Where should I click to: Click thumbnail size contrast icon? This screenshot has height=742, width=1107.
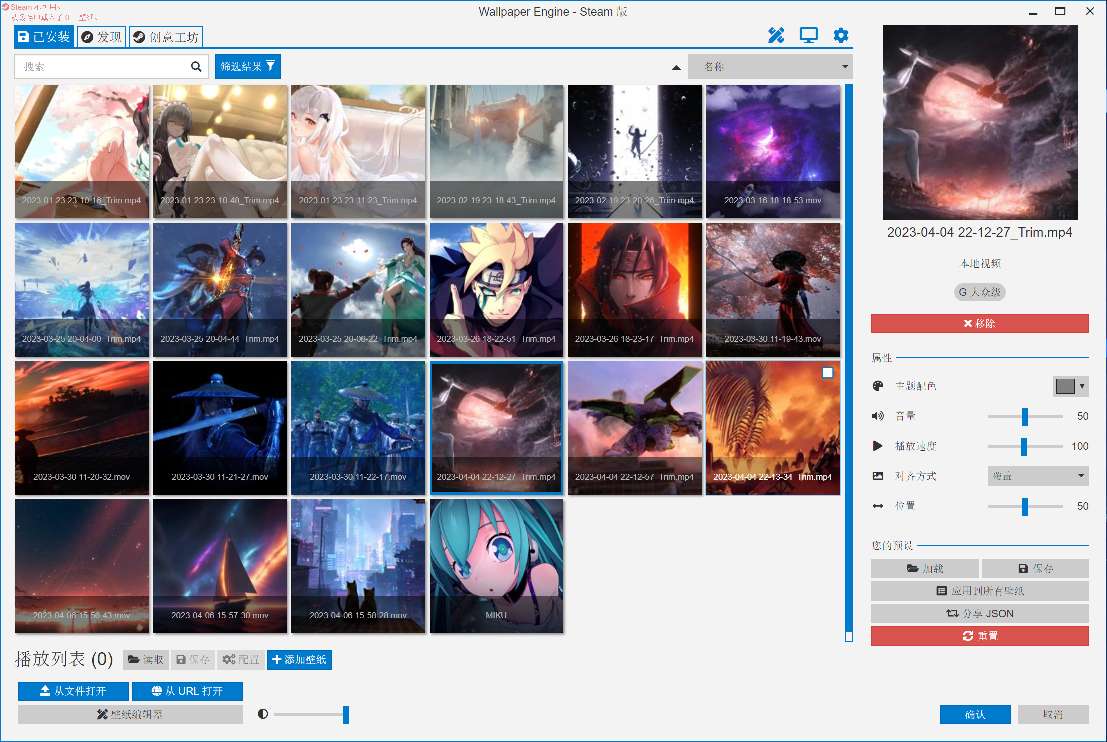[x=263, y=714]
